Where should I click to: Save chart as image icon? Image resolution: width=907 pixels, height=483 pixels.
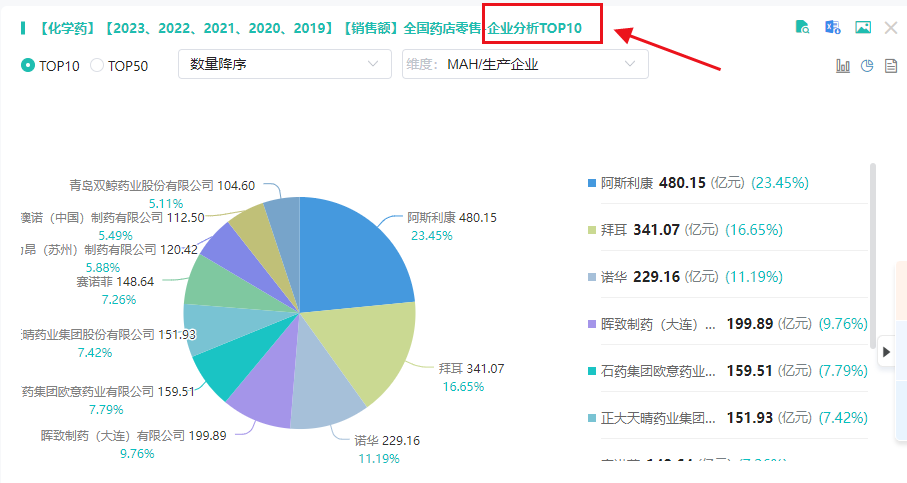tap(863, 27)
